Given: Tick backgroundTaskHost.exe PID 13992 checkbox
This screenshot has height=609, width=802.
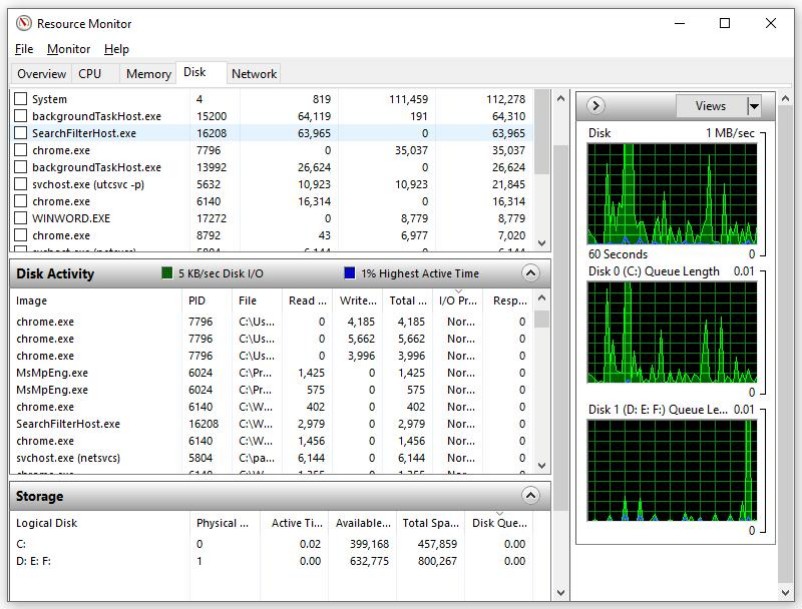Looking at the screenshot, I should coord(20,167).
